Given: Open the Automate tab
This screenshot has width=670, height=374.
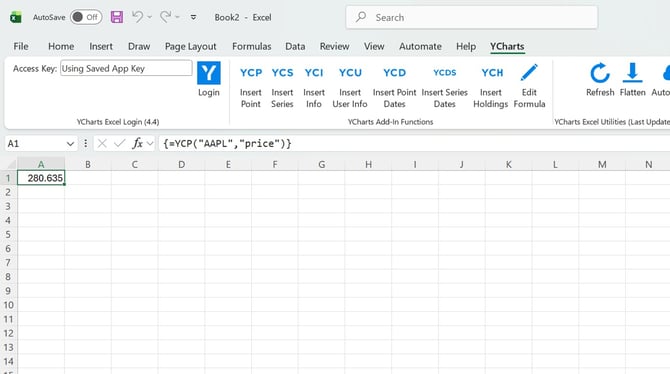Looking at the screenshot, I should (420, 46).
